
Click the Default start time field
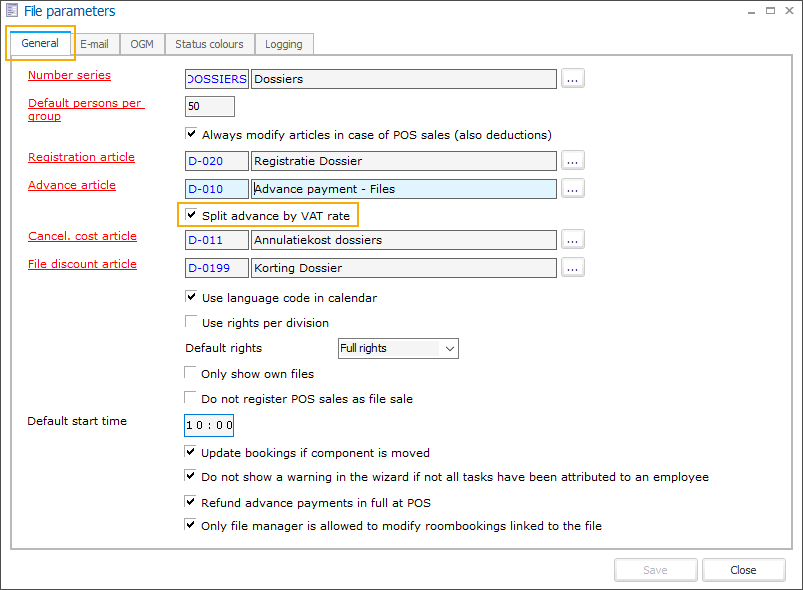pos(209,425)
